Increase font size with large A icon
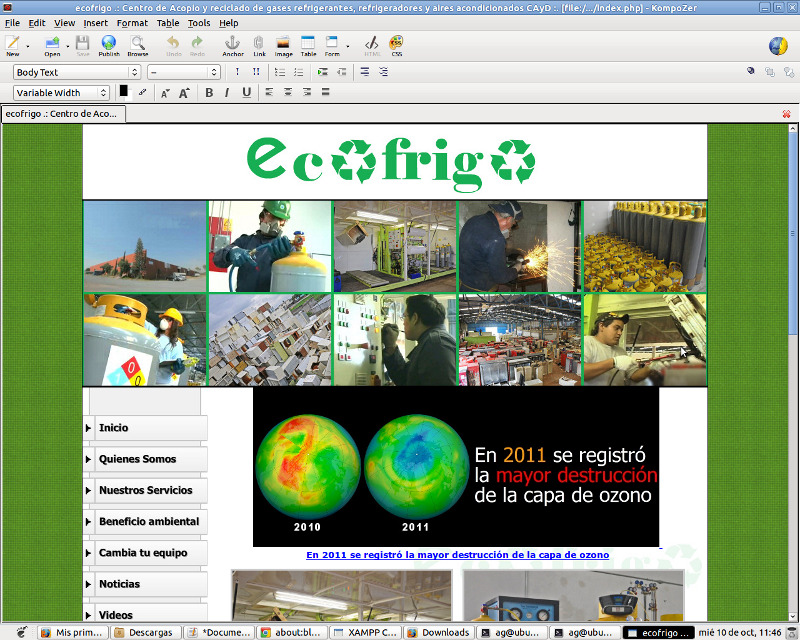 184,93
